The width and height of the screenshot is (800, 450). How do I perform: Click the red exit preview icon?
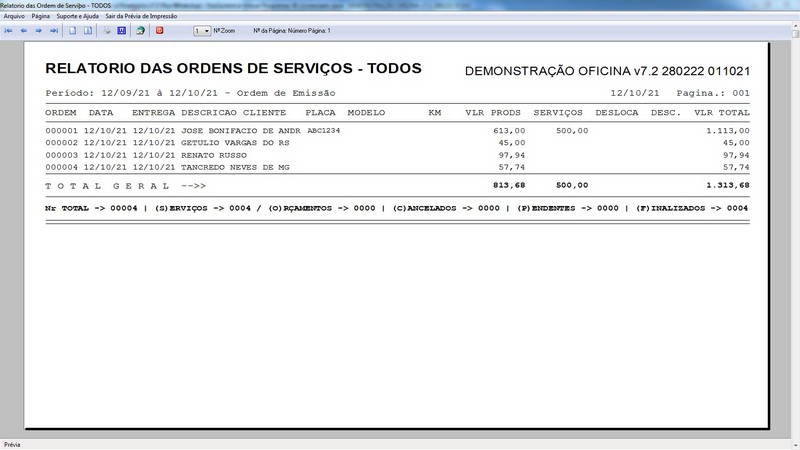[160, 31]
